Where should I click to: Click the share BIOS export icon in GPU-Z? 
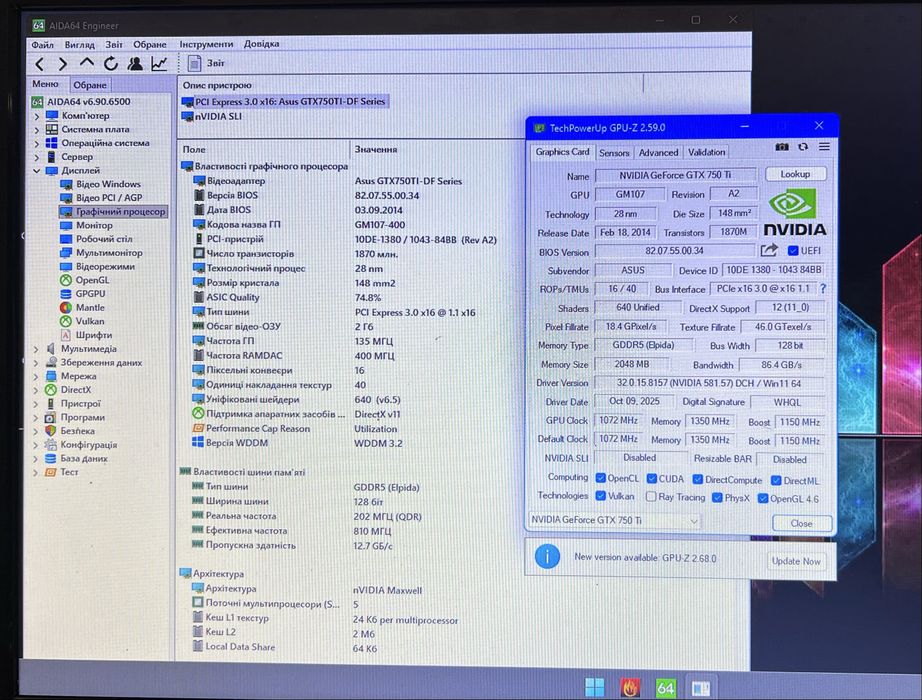tap(769, 251)
